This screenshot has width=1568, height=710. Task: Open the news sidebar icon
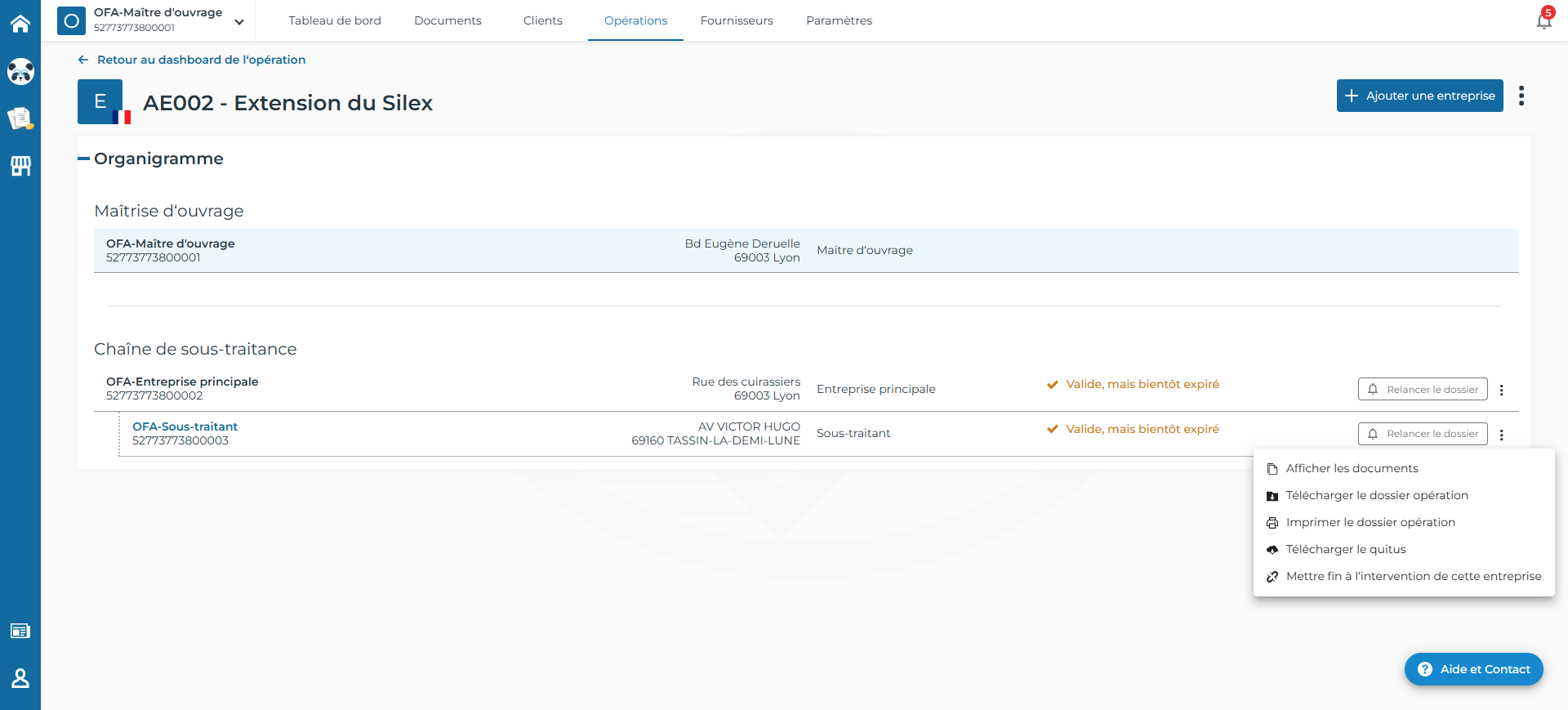20,631
